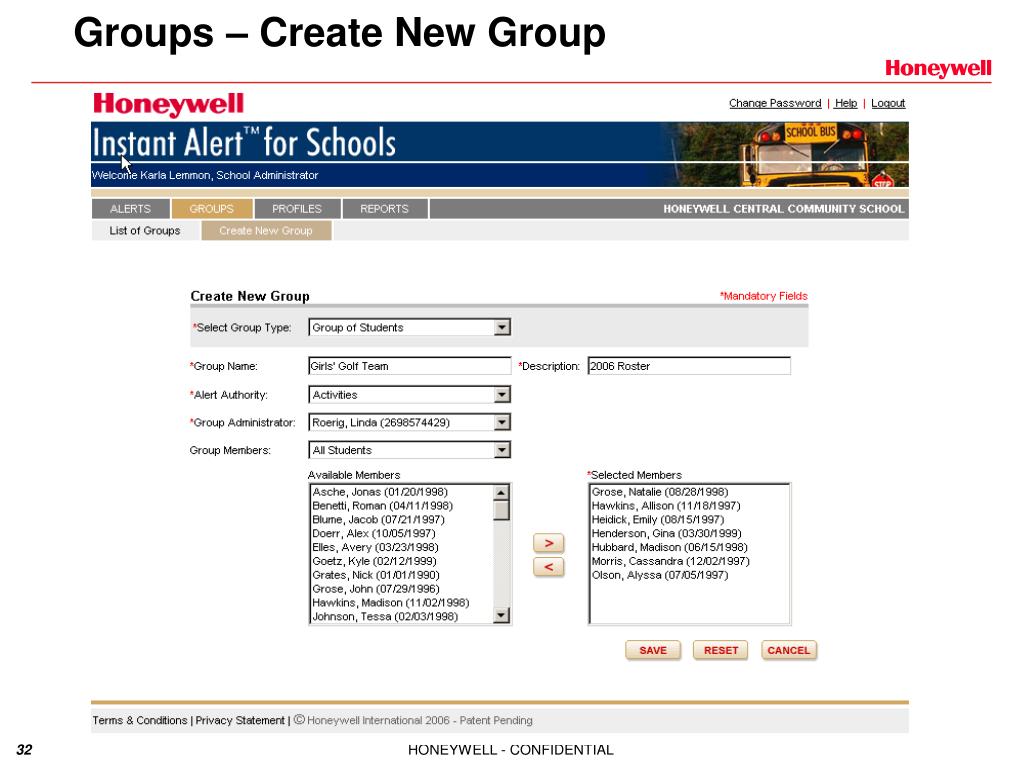Open the Privacy Statement link
This screenshot has height=768, width=1024.
pyautogui.click(x=240, y=720)
